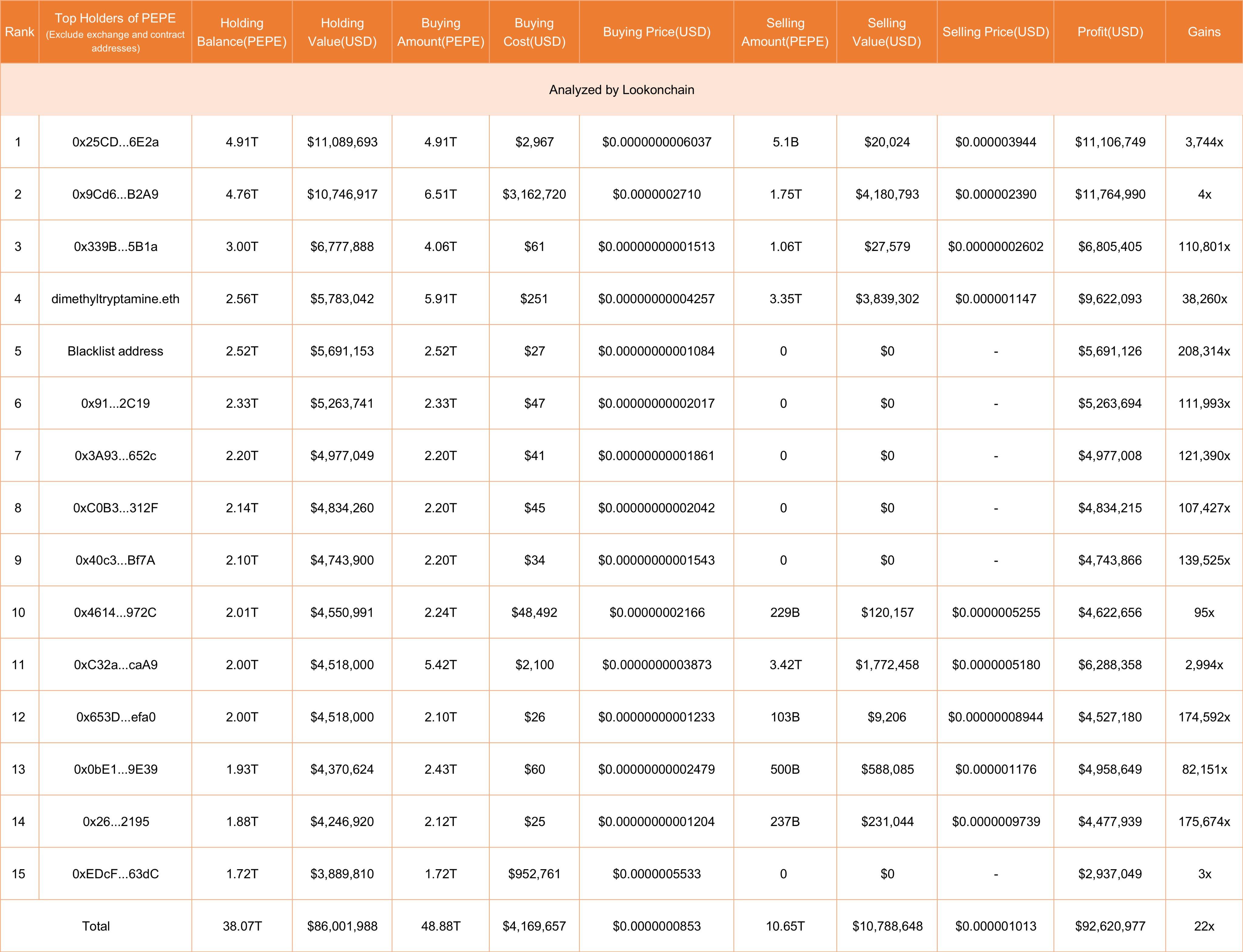Screen dimensions: 1243x952
Task: Click the 208,314x gains cell
Action: (1204, 351)
